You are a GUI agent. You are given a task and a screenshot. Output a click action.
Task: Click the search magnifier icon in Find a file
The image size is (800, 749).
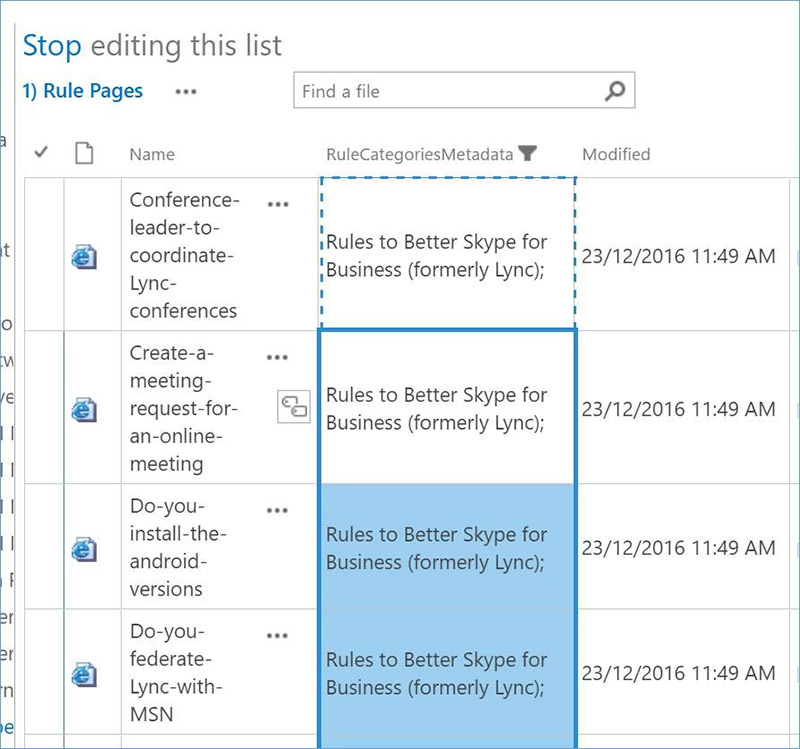[615, 91]
